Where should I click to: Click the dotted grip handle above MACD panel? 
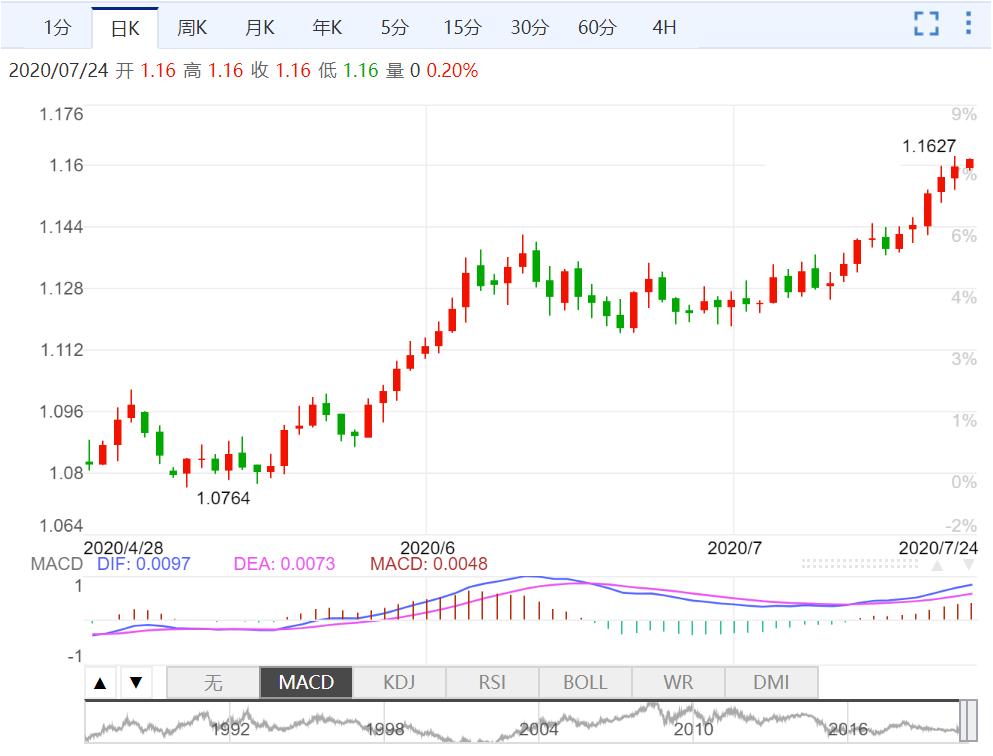click(860, 564)
